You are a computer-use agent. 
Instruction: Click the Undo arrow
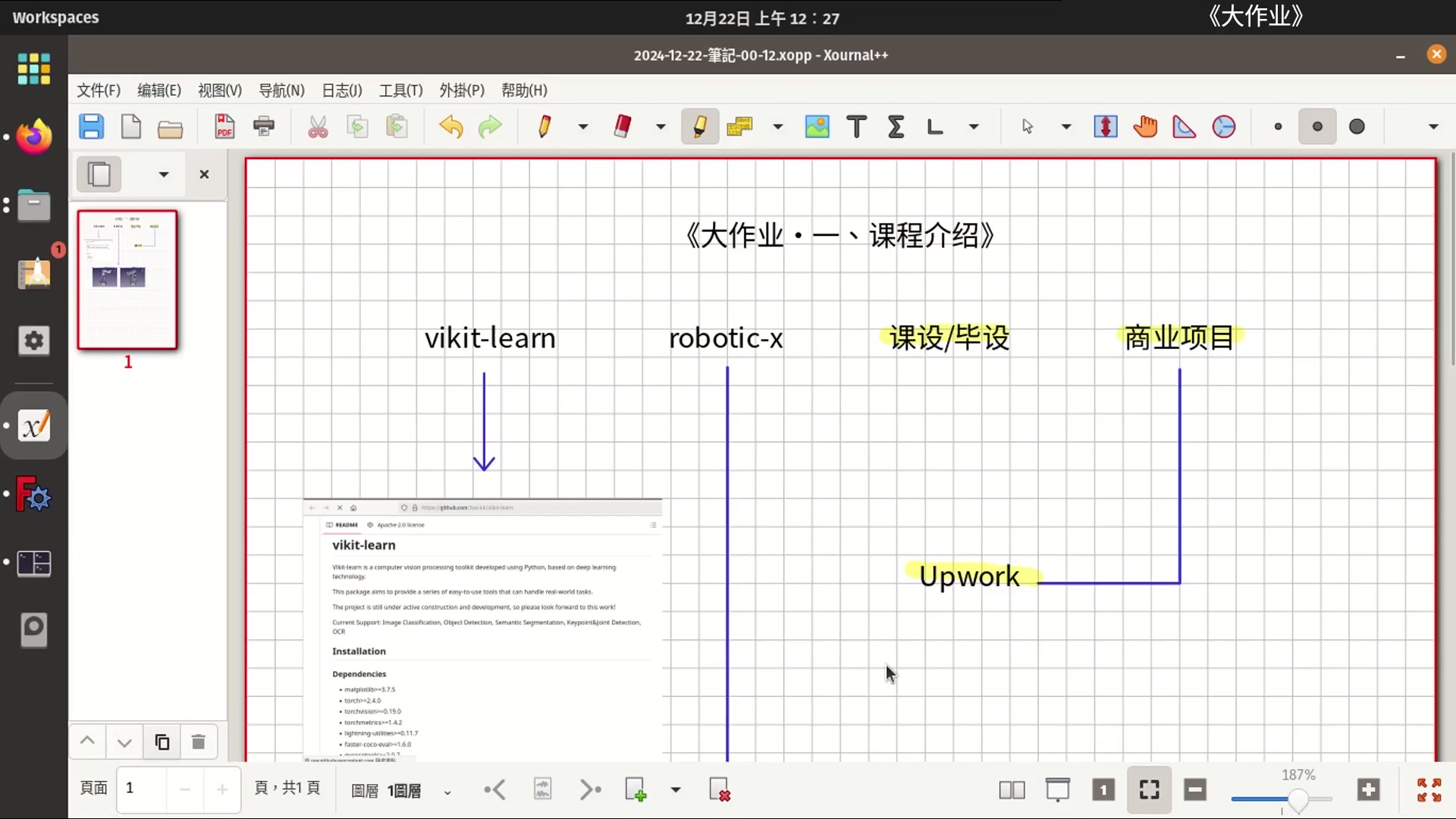(450, 127)
